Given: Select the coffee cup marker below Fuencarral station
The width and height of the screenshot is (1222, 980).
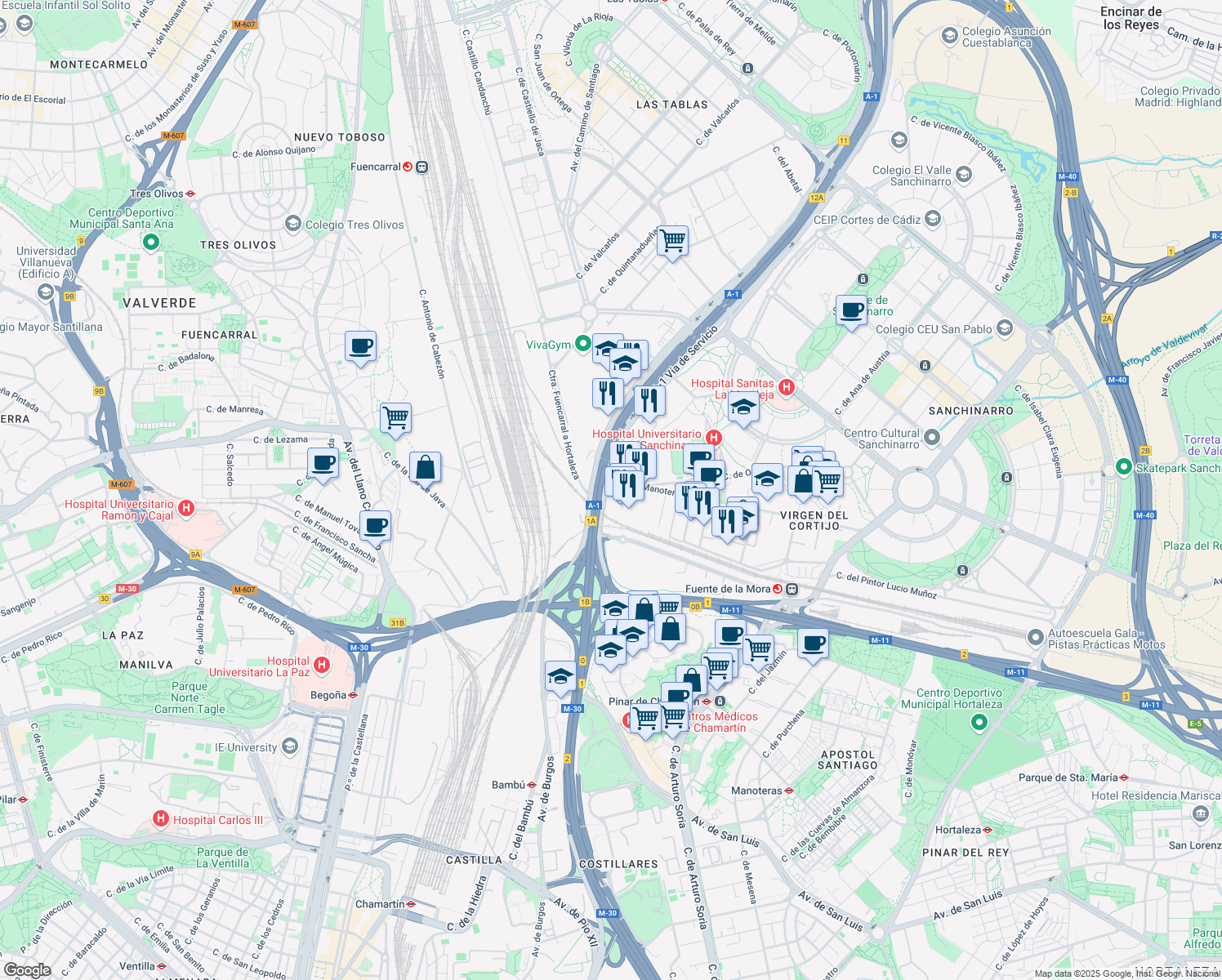Looking at the screenshot, I should tap(360, 347).
